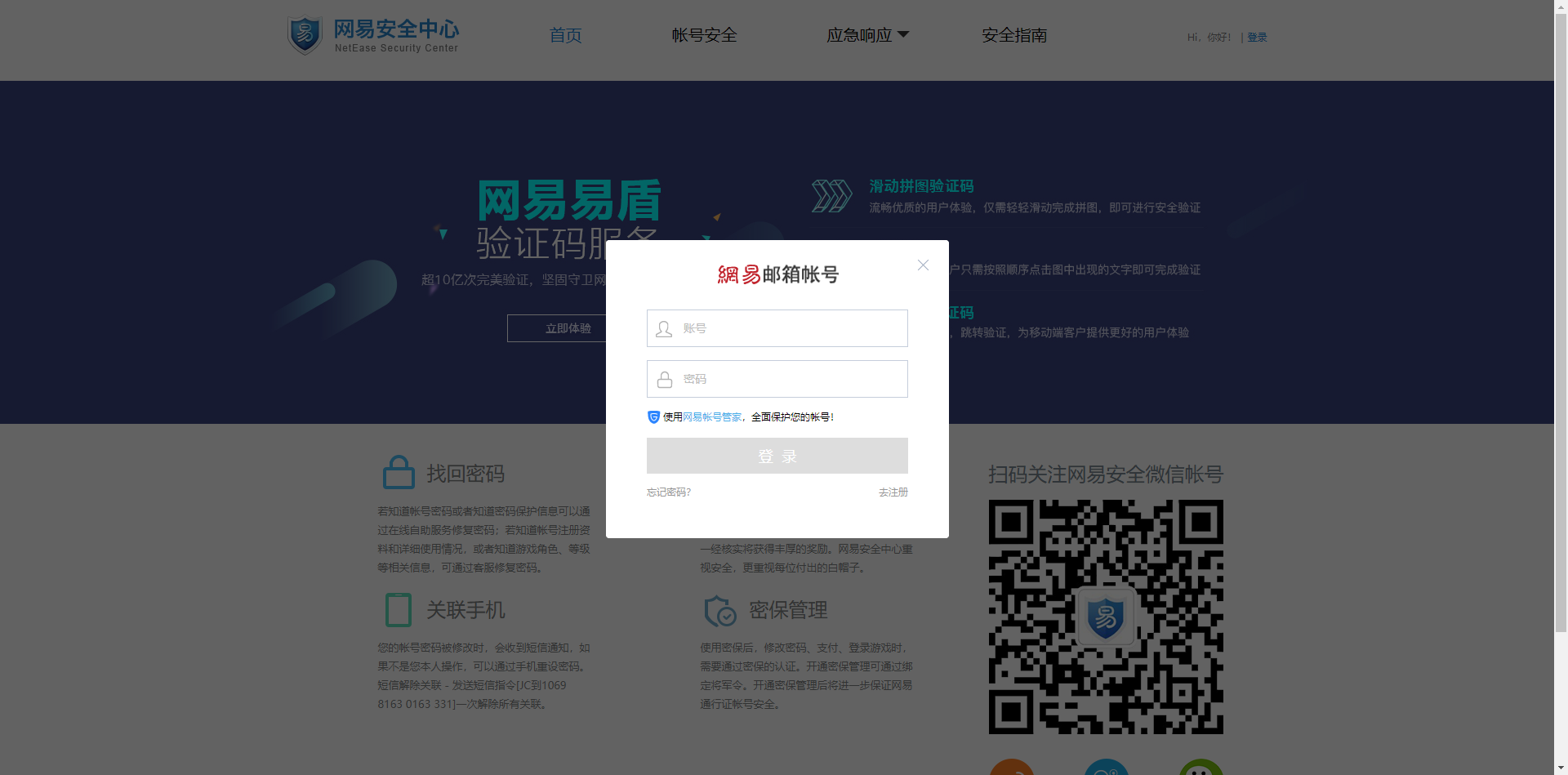Open the 帐号安全 navigation item
1568x775 pixels.
pyautogui.click(x=704, y=35)
